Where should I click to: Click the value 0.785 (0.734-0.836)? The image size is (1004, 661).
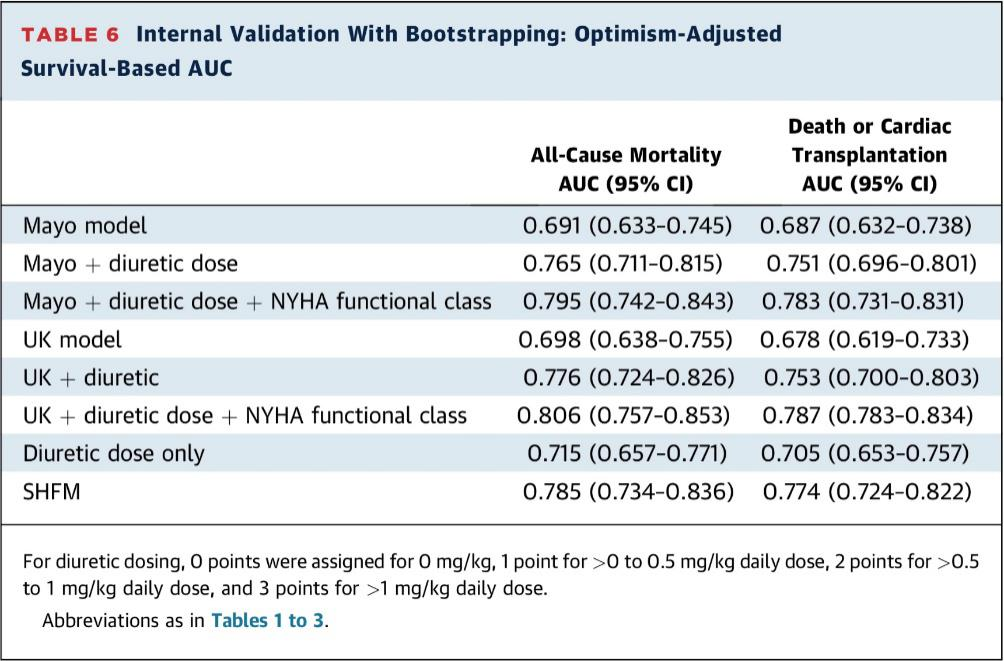coord(628,491)
